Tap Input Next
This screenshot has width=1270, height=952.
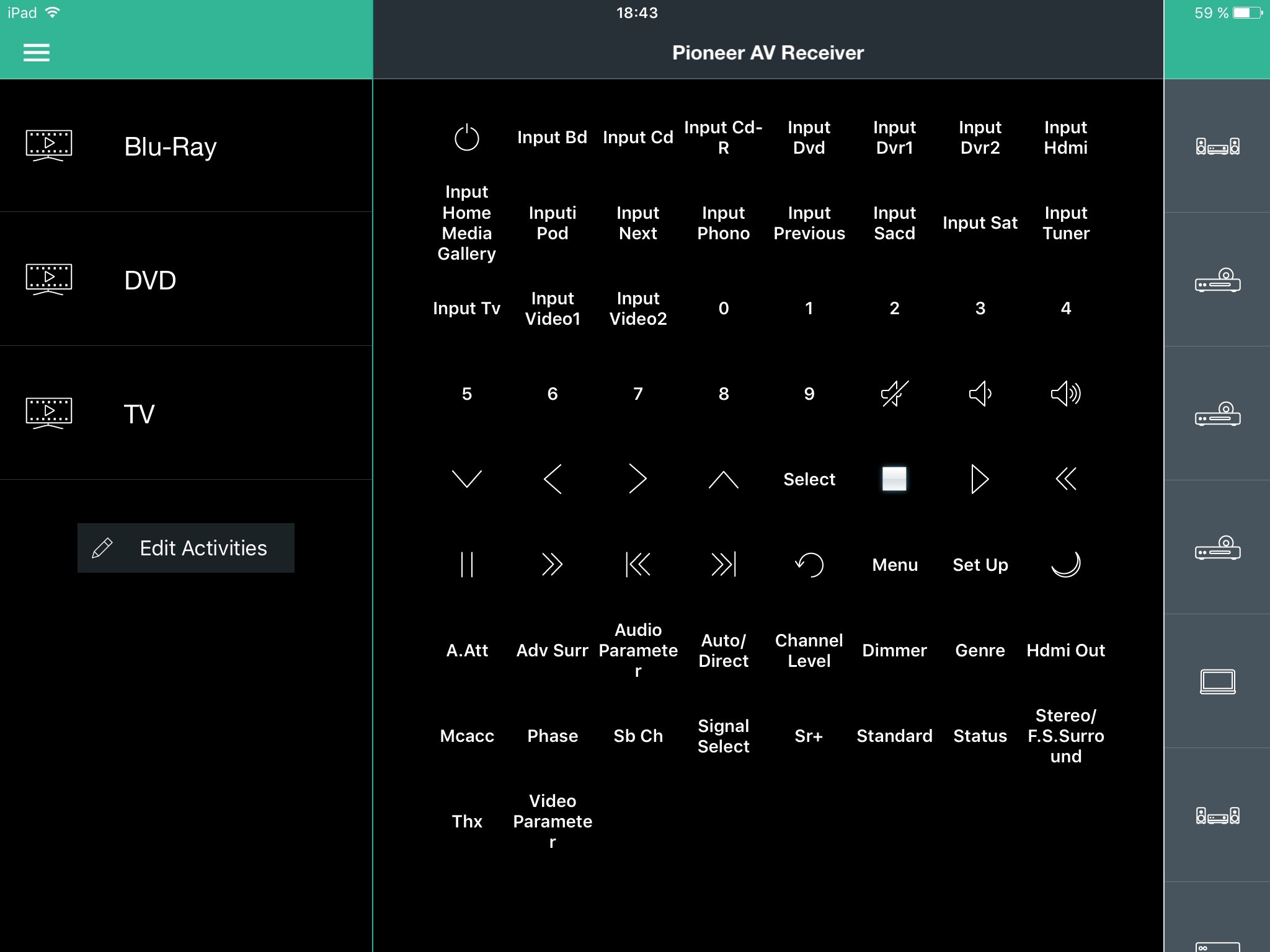coord(638,223)
